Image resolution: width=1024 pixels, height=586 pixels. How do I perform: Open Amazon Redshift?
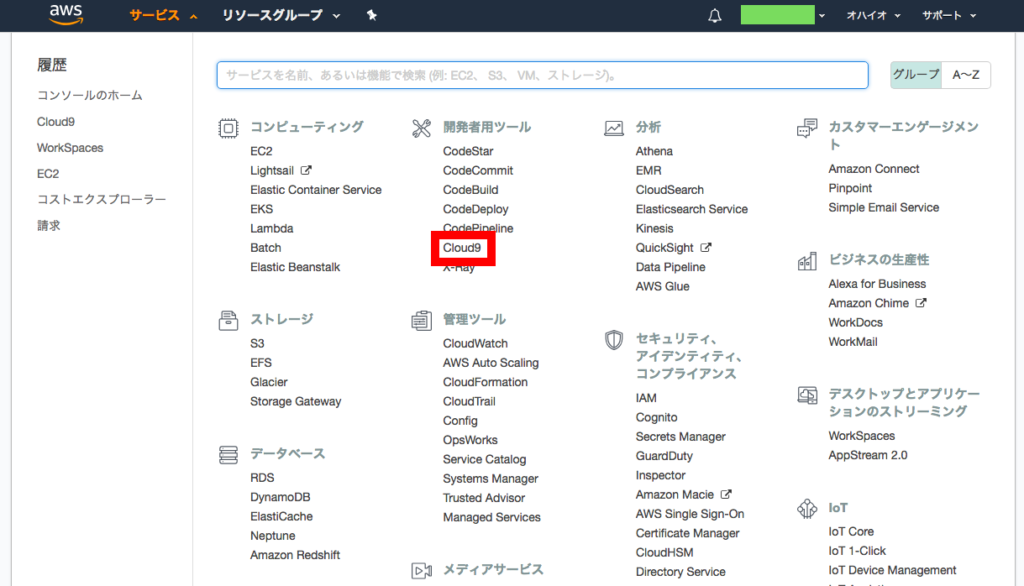pos(295,555)
